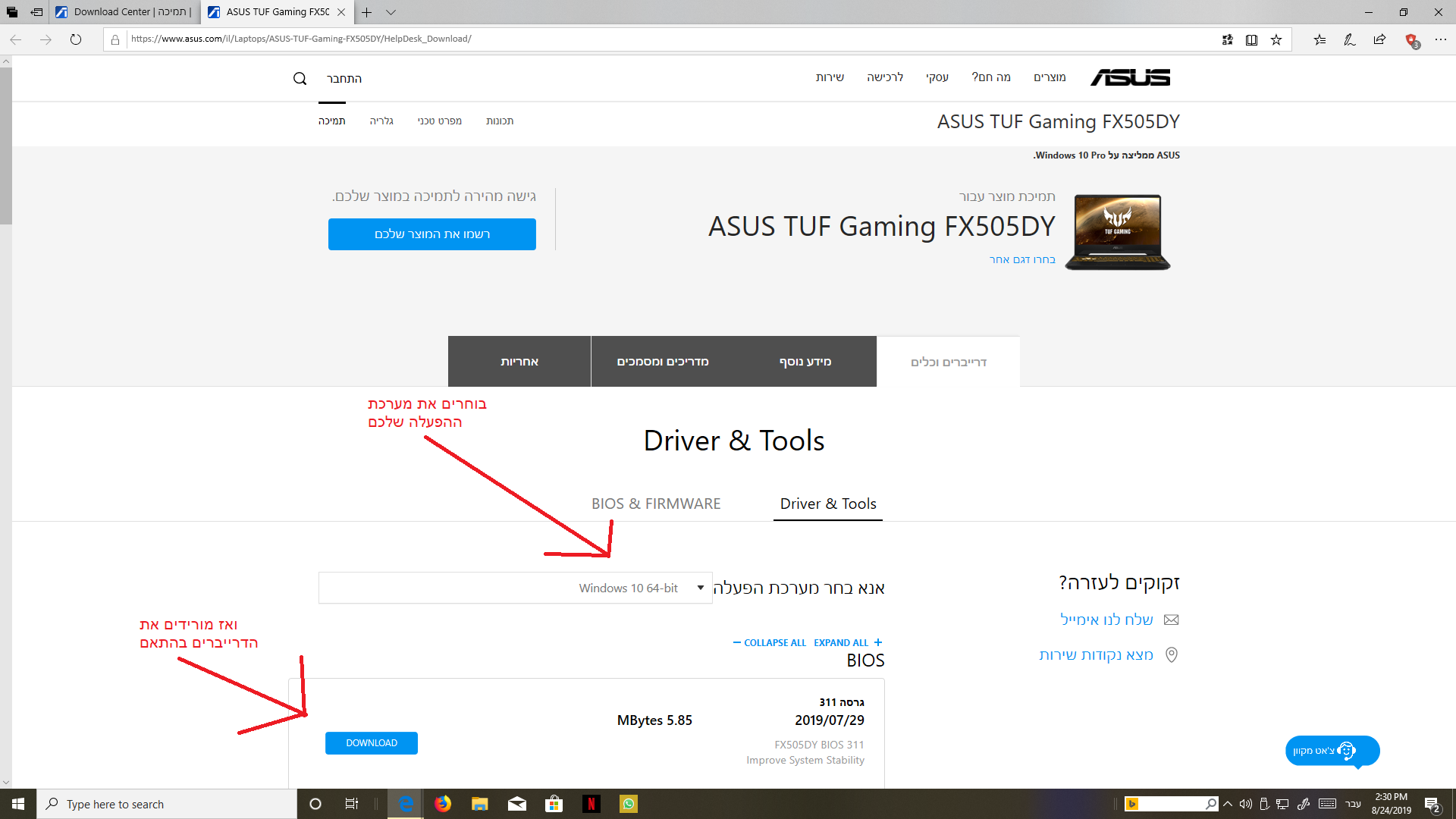The width and height of the screenshot is (1456, 819).
Task: Add page to favorites with star icon
Action: coord(1276,39)
